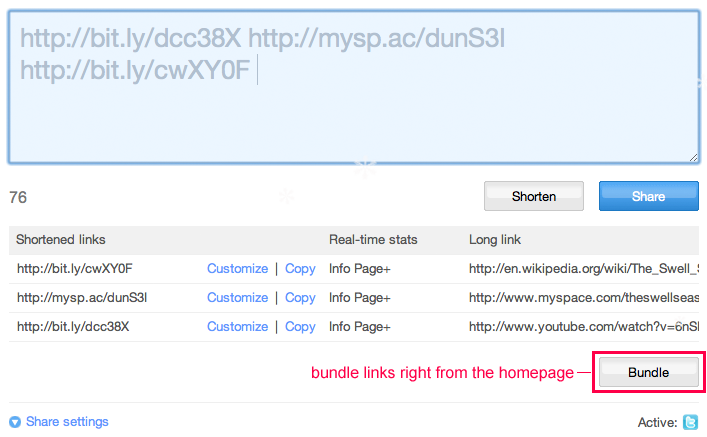Customize the mysp.ac/dunS3l link
Screen dimensions: 707x437
pos(238,298)
